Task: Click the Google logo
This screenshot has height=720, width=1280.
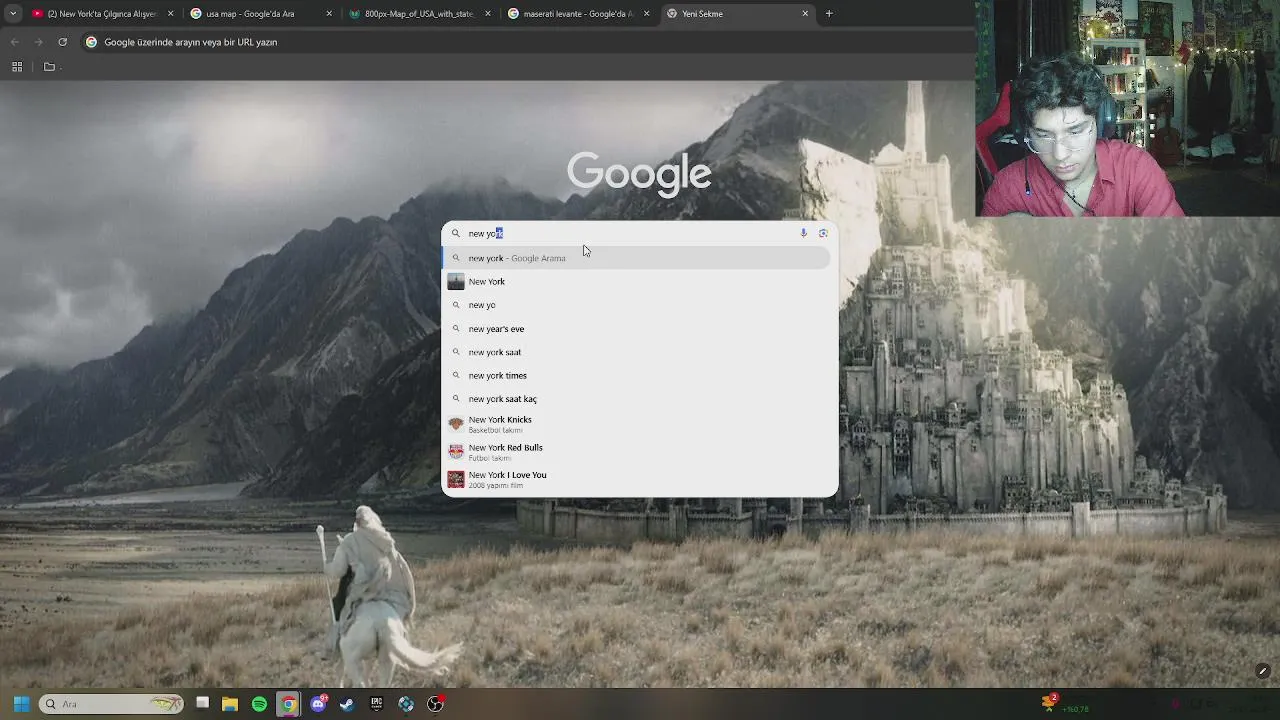Action: 639,174
